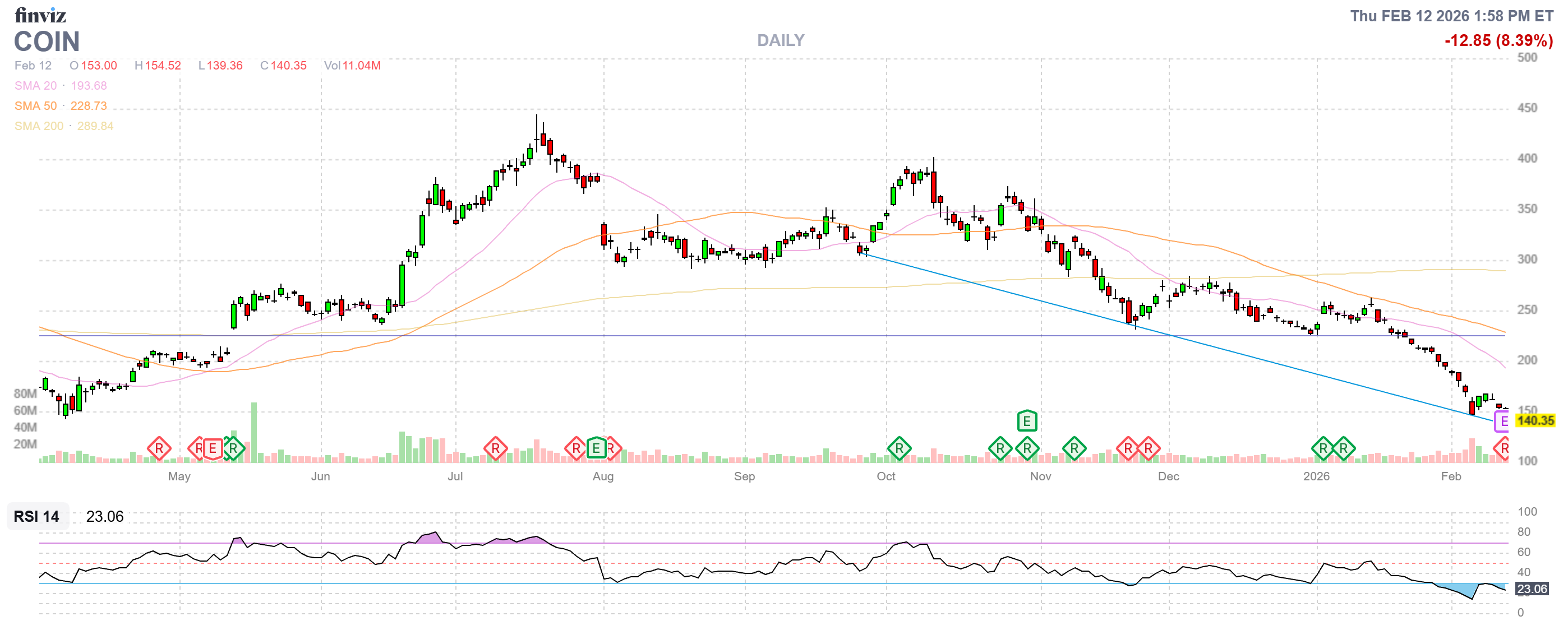Click the finviz logo
This screenshot has width=1568, height=630.
[x=40, y=15]
